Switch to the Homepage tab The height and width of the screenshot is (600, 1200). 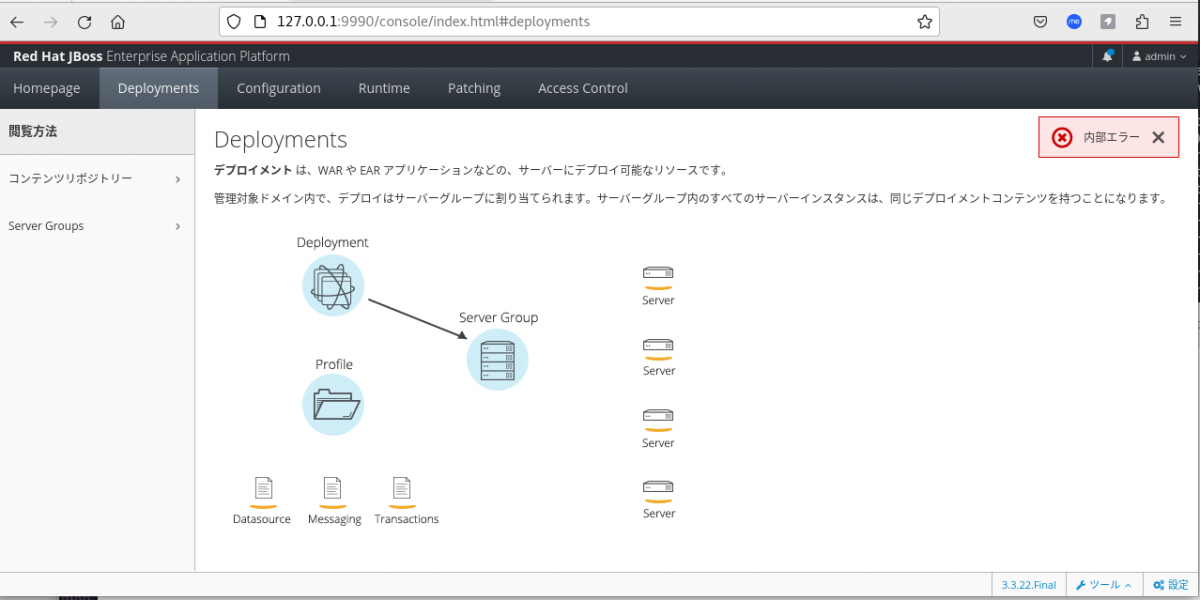(47, 88)
